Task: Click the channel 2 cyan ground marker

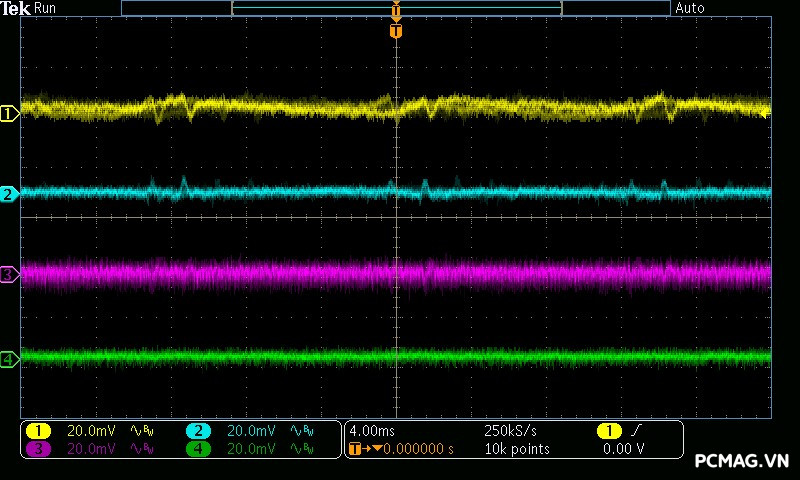Action: coord(10,194)
